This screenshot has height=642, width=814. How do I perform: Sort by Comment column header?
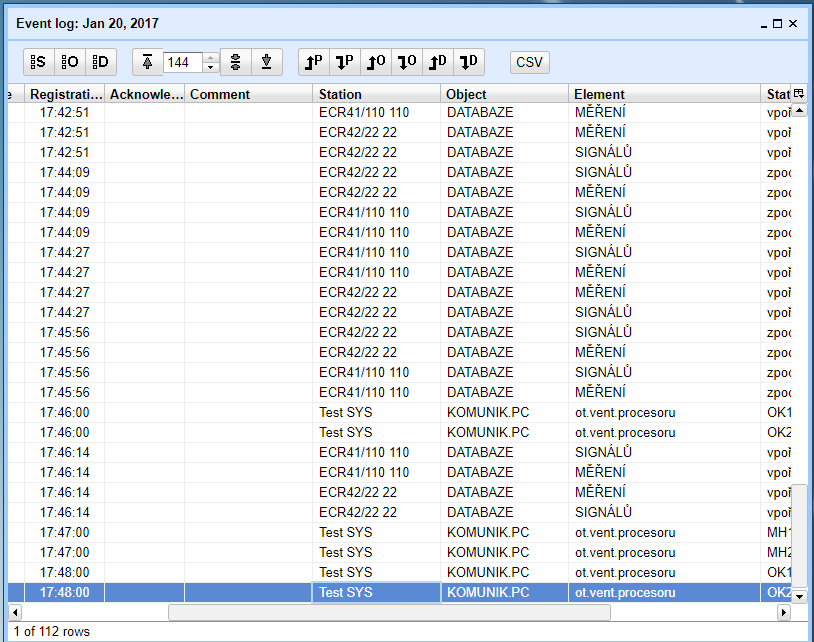coord(249,94)
